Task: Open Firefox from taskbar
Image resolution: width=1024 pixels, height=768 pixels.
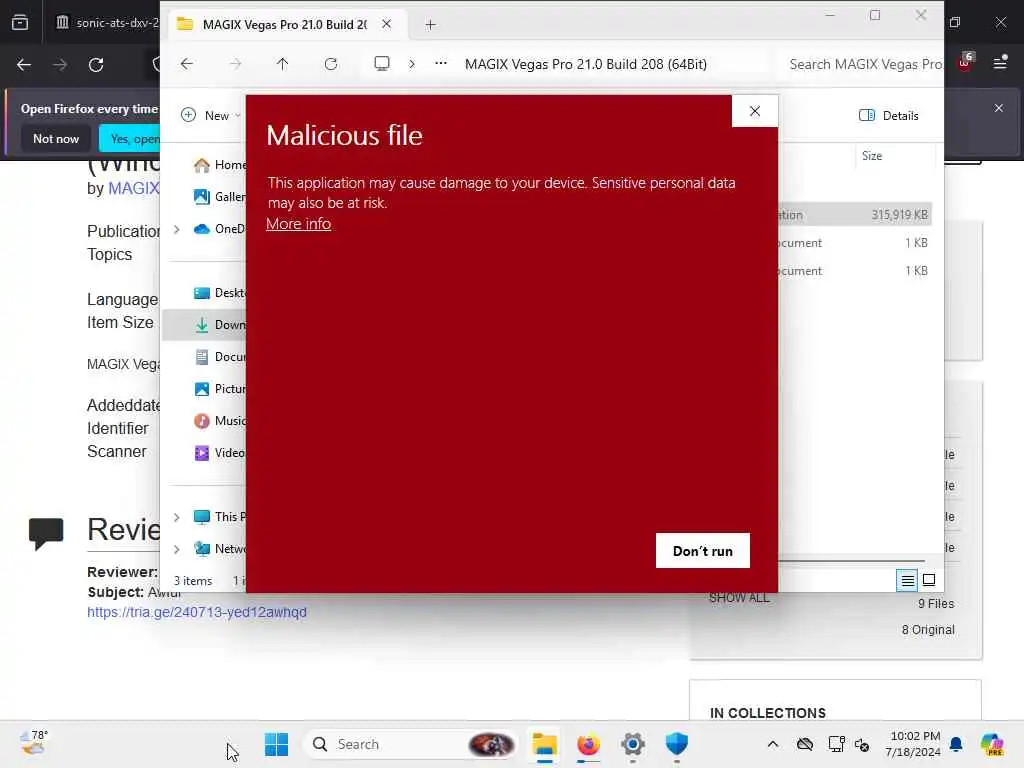Action: [x=588, y=744]
